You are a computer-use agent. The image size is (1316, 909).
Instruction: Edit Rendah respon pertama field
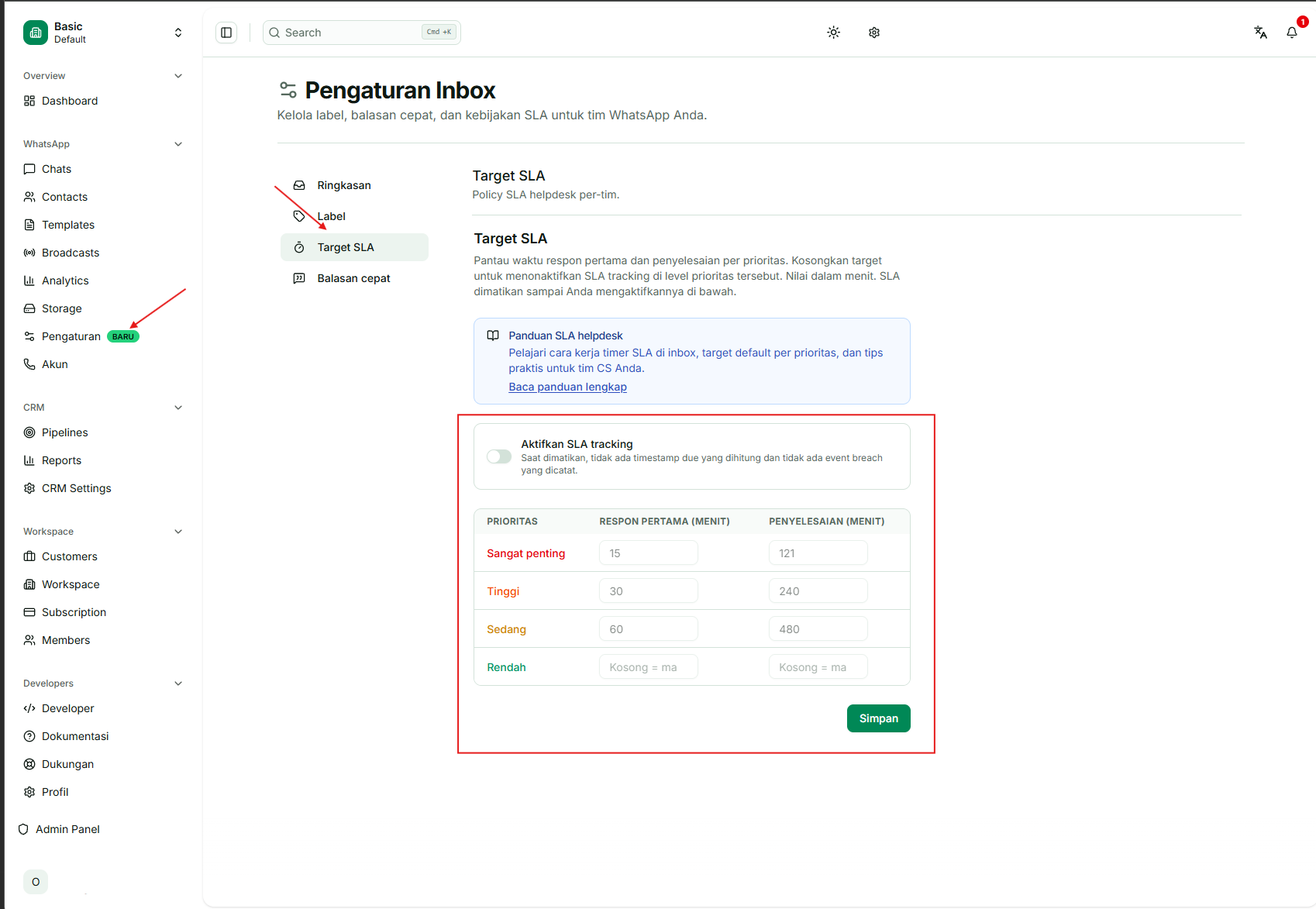point(648,667)
